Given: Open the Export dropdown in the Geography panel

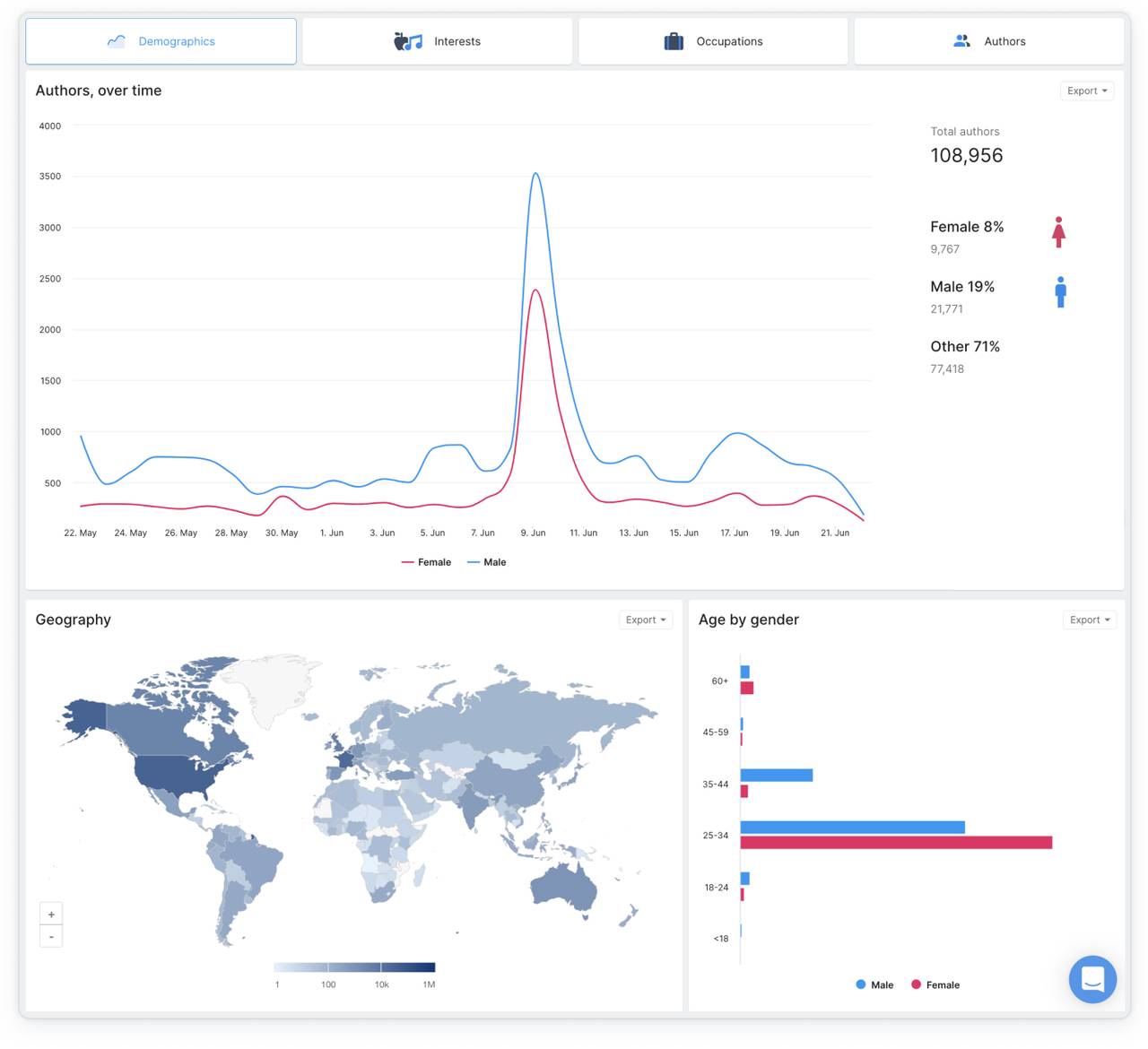Looking at the screenshot, I should pyautogui.click(x=645, y=620).
